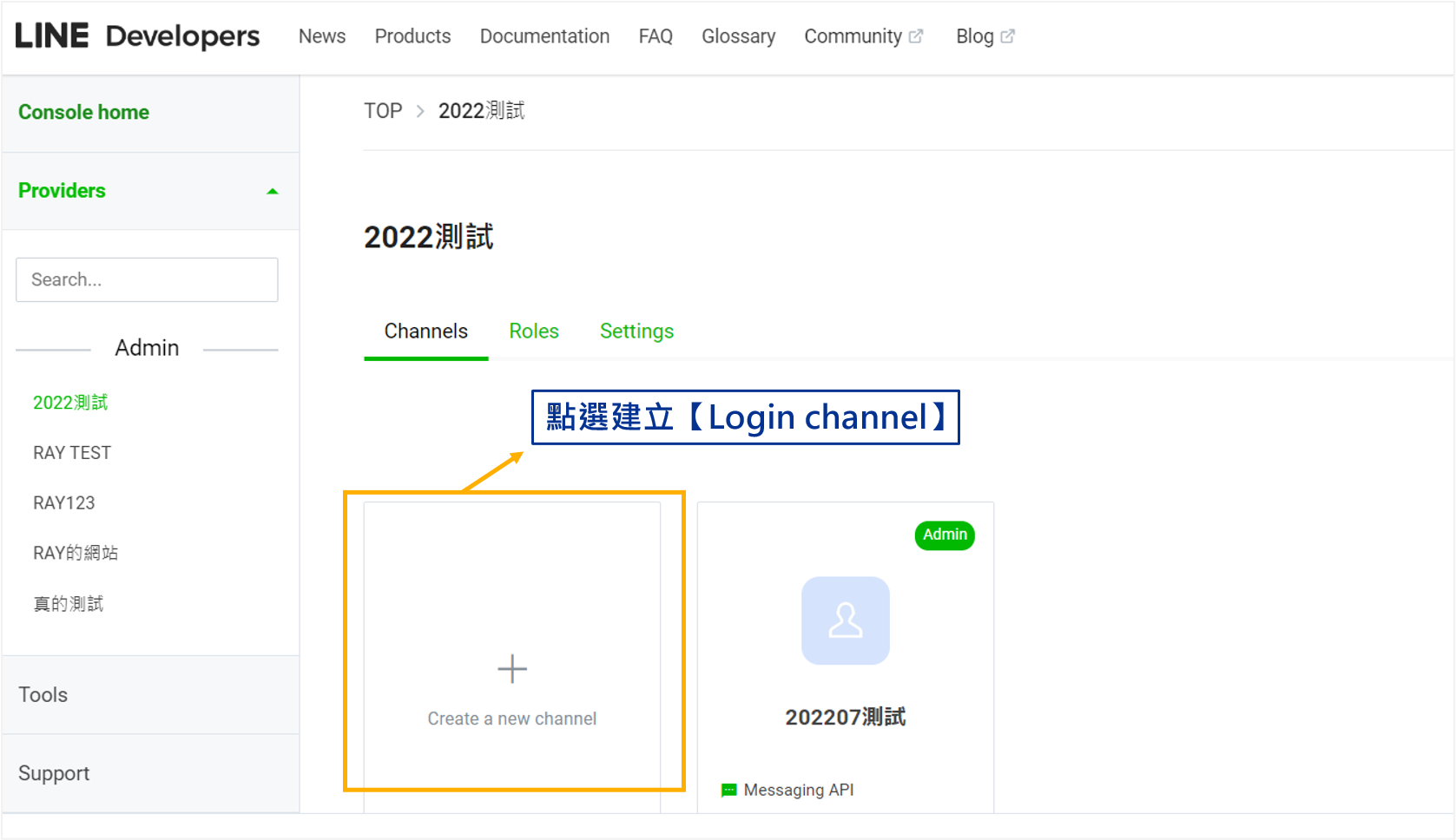The width and height of the screenshot is (1456, 840).
Task: Click the plus icon to create a channel
Action: (x=511, y=668)
